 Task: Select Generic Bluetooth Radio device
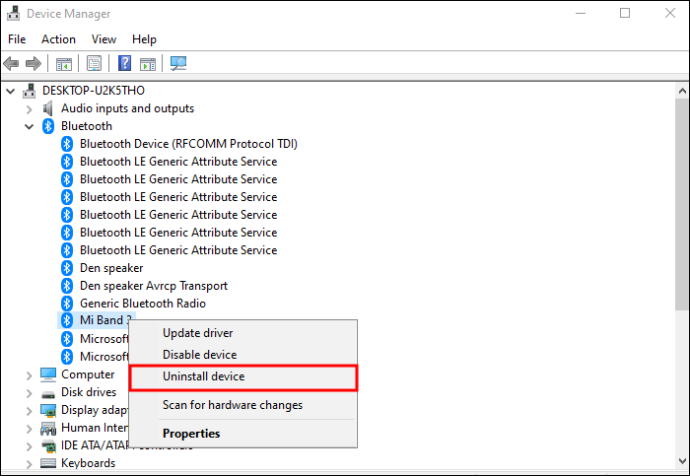coord(143,304)
